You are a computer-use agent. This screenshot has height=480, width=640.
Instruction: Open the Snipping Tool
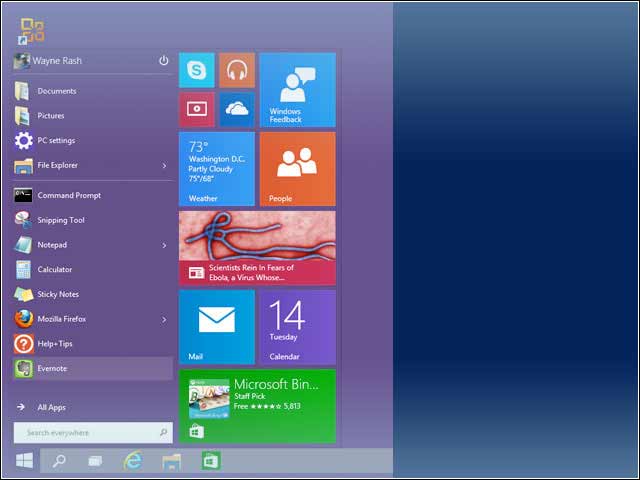(93, 220)
